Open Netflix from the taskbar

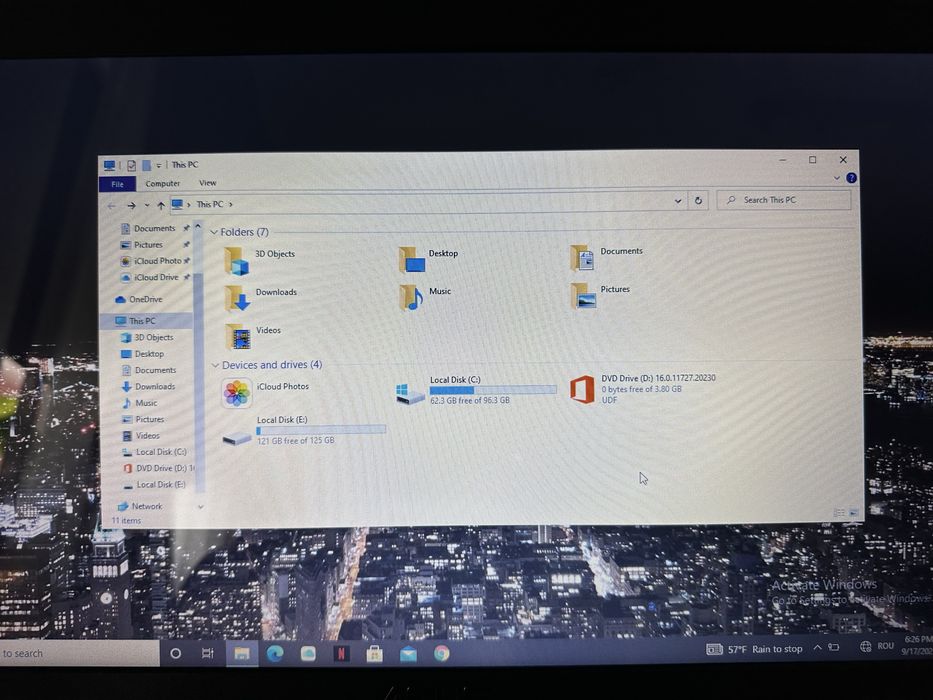pyautogui.click(x=341, y=654)
